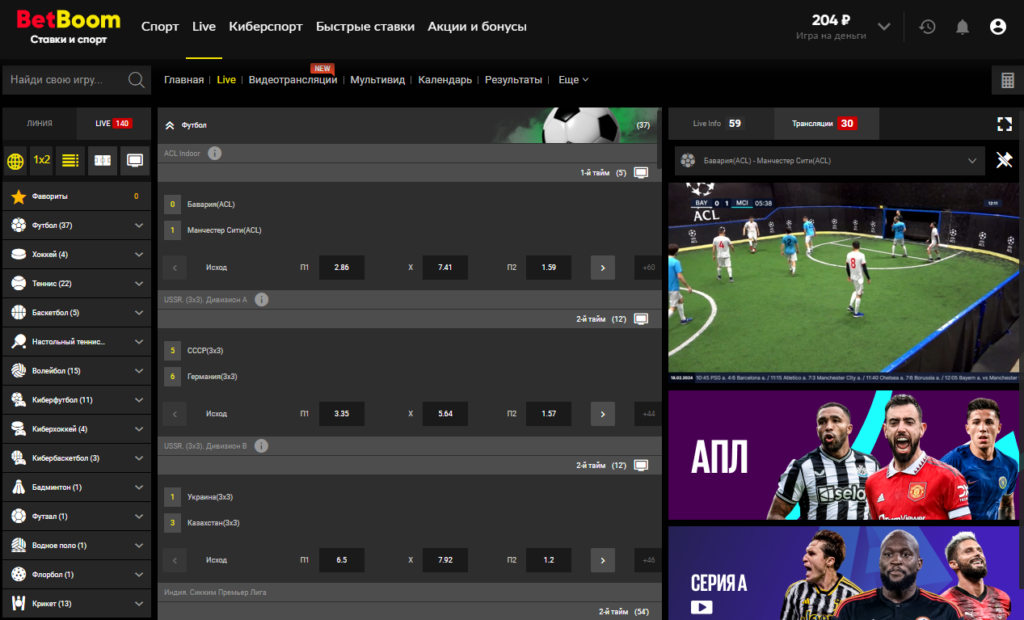The width and height of the screenshot is (1024, 620).
Task: Expand Баскетбол (5) sidebar chevron
Action: pyautogui.click(x=138, y=312)
